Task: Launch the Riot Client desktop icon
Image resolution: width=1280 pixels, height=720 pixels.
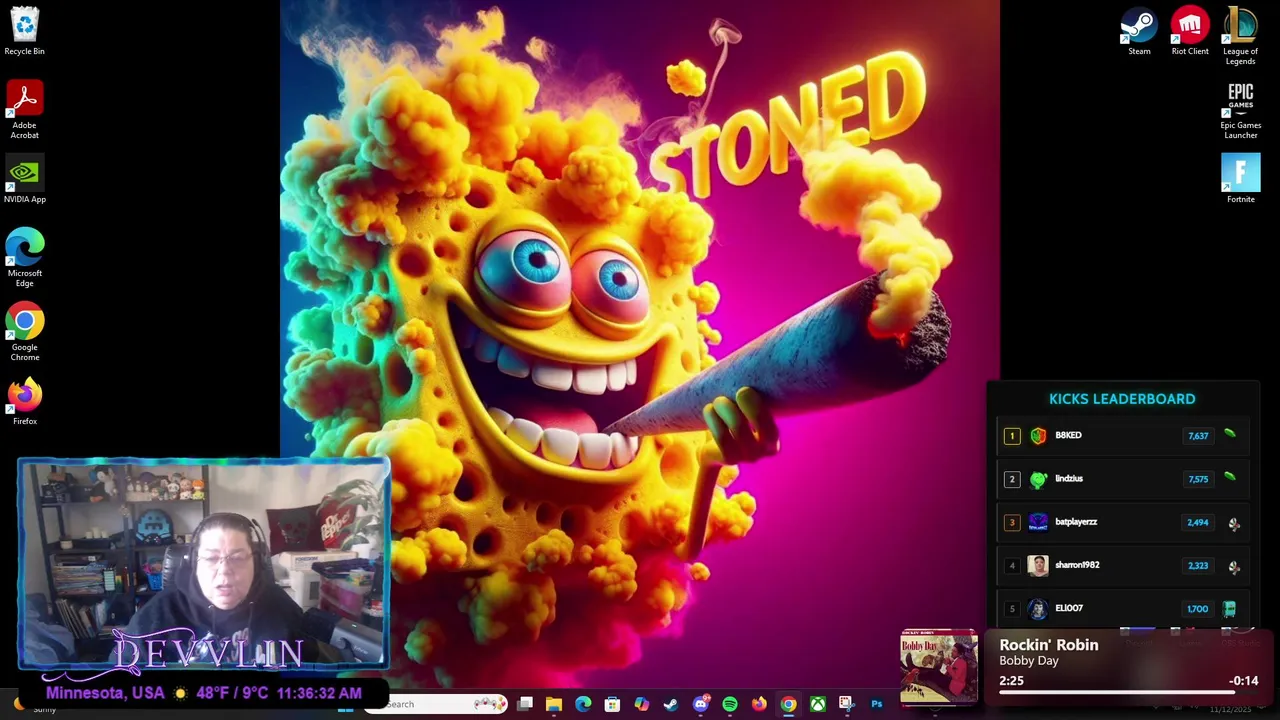Action: [1190, 31]
